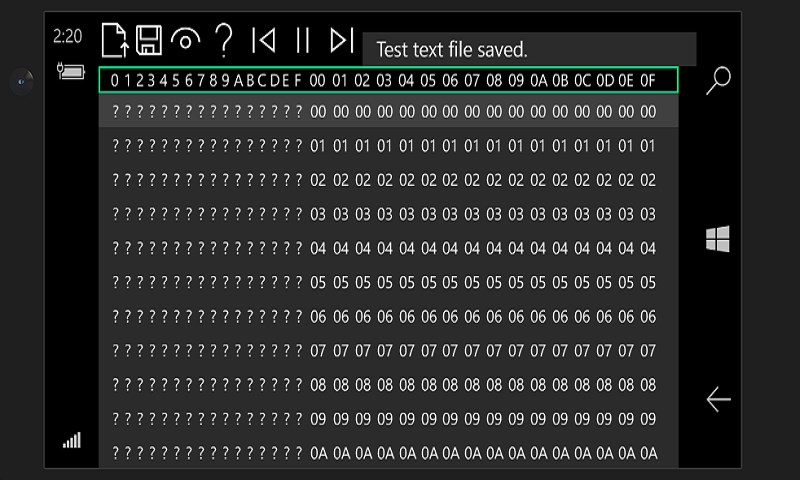Tap the signal strength bars icon
Image resolution: width=800 pixels, height=480 pixels.
point(72,440)
